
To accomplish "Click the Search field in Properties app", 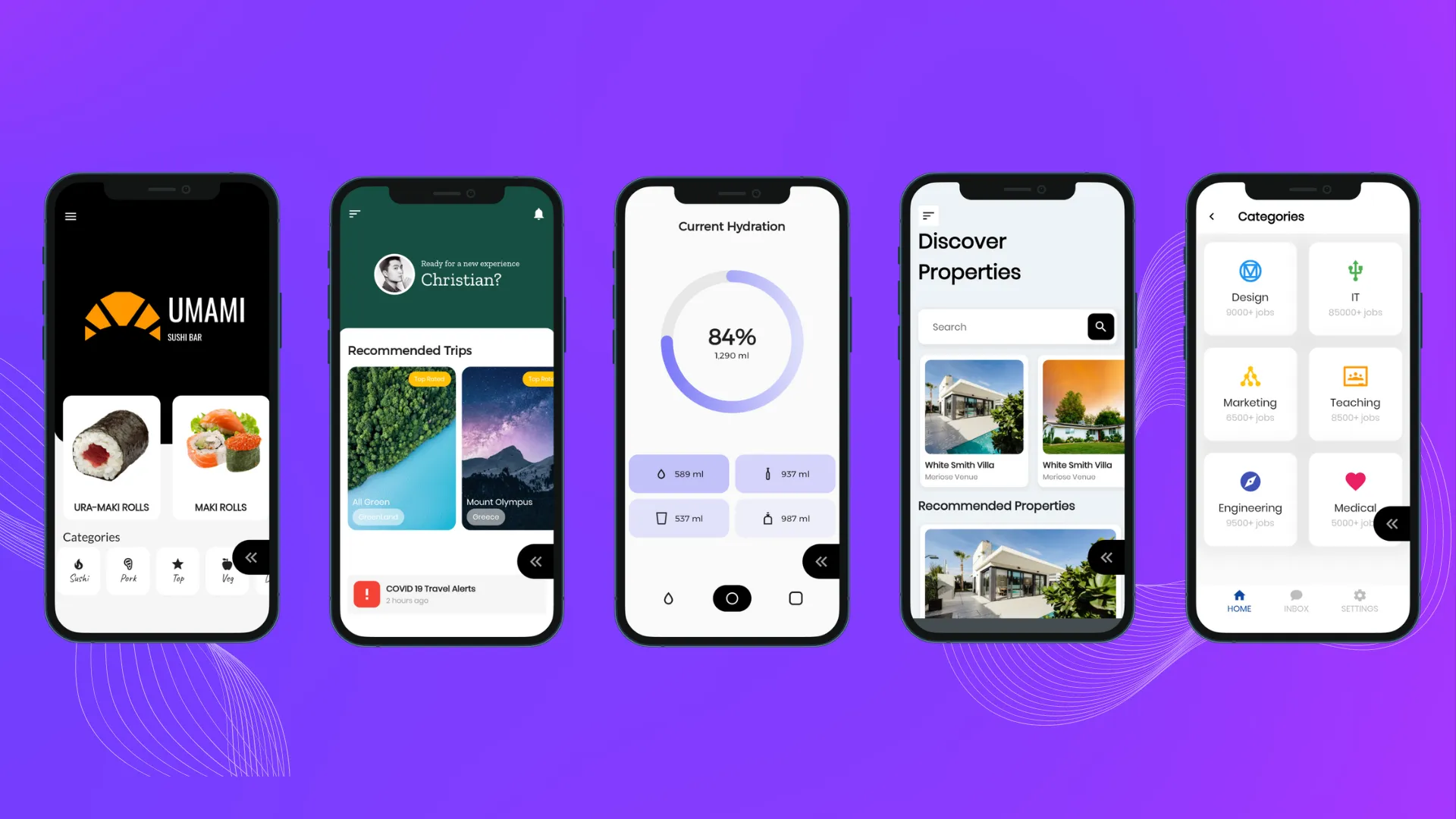I will [1001, 327].
